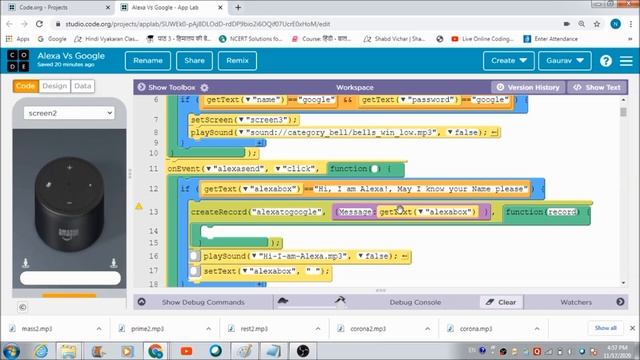The image size is (640, 360).
Task: Click the white text input in app preview
Action: pos(70,278)
